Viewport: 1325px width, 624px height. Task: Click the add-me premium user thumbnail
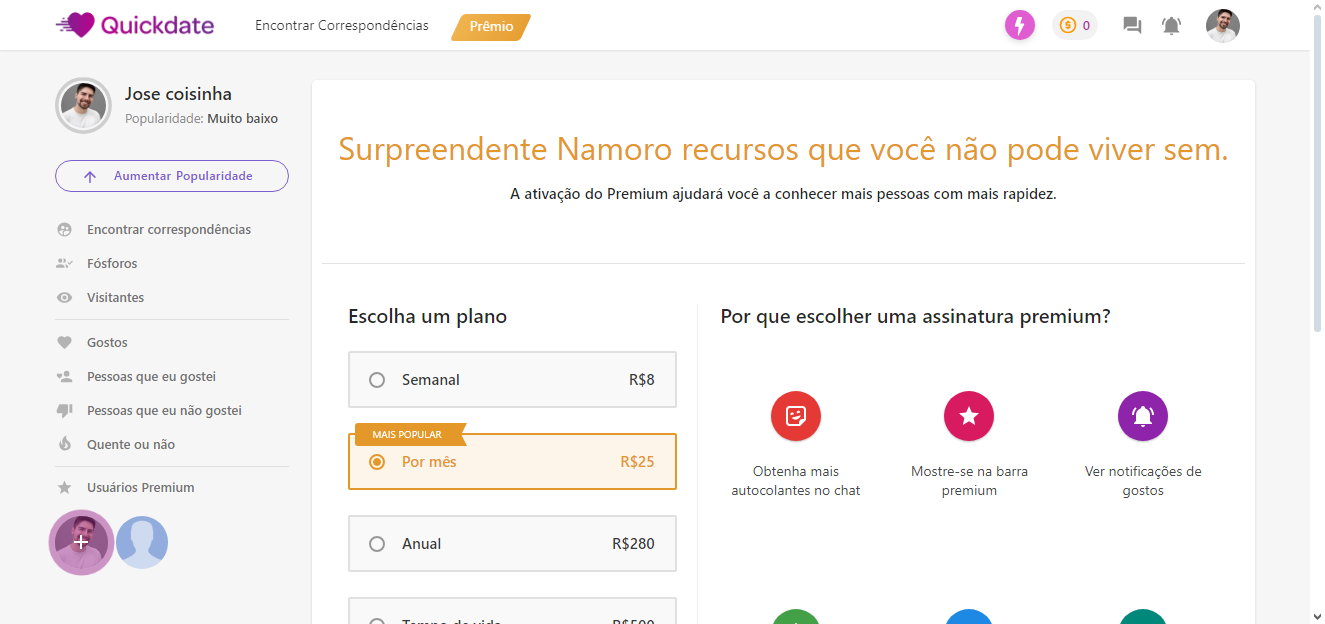(81, 542)
